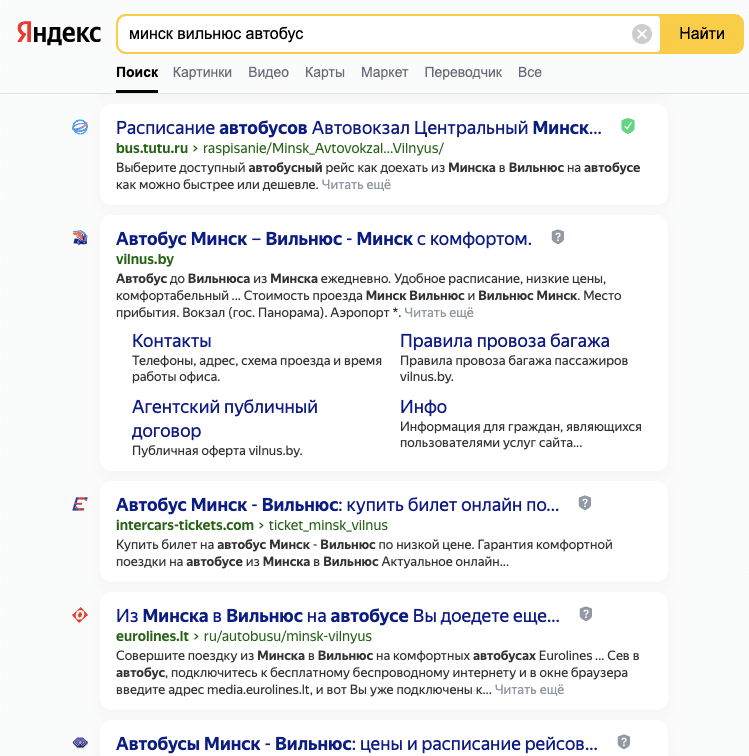Open Правила провоза багажа sitelink
The image size is (749, 756).
click(x=504, y=341)
